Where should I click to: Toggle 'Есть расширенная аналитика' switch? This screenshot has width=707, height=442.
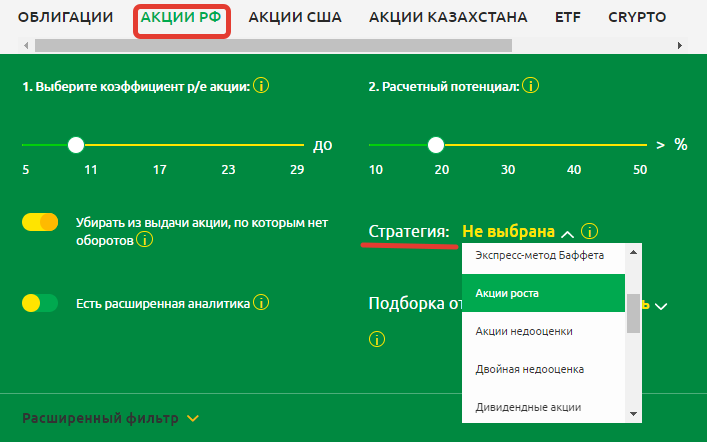click(x=40, y=302)
